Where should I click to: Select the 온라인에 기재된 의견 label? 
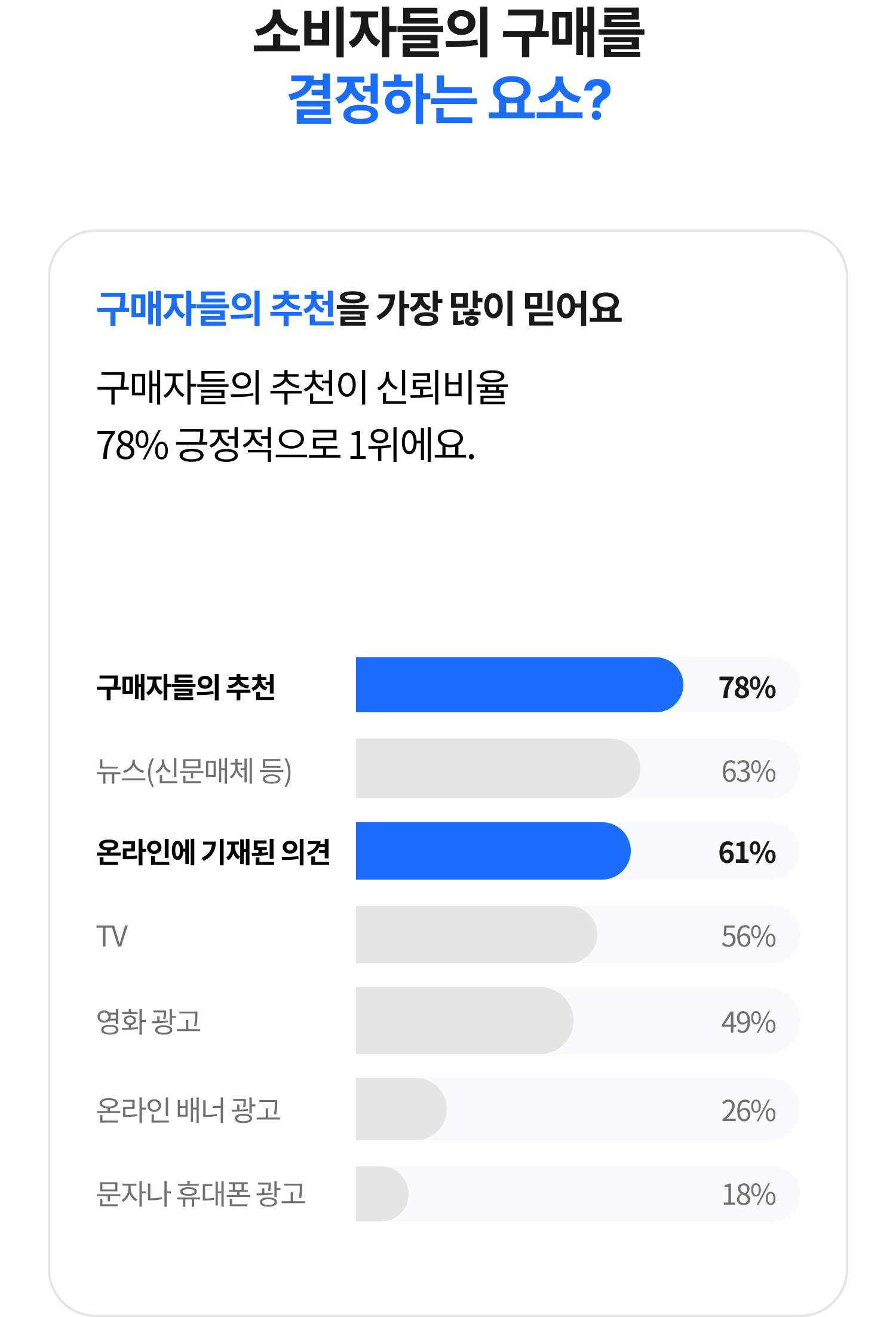click(x=213, y=852)
